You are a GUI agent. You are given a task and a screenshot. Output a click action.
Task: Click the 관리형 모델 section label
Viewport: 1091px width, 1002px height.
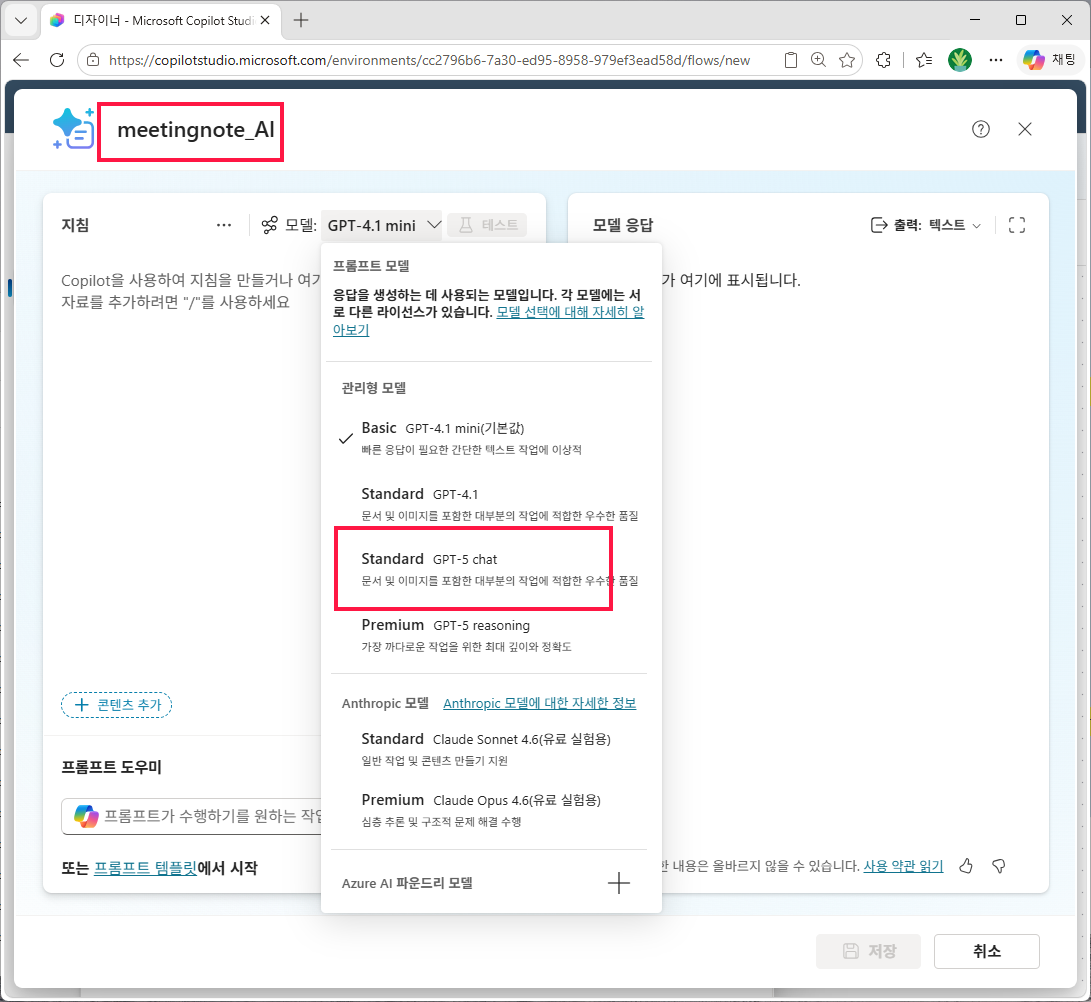click(374, 388)
